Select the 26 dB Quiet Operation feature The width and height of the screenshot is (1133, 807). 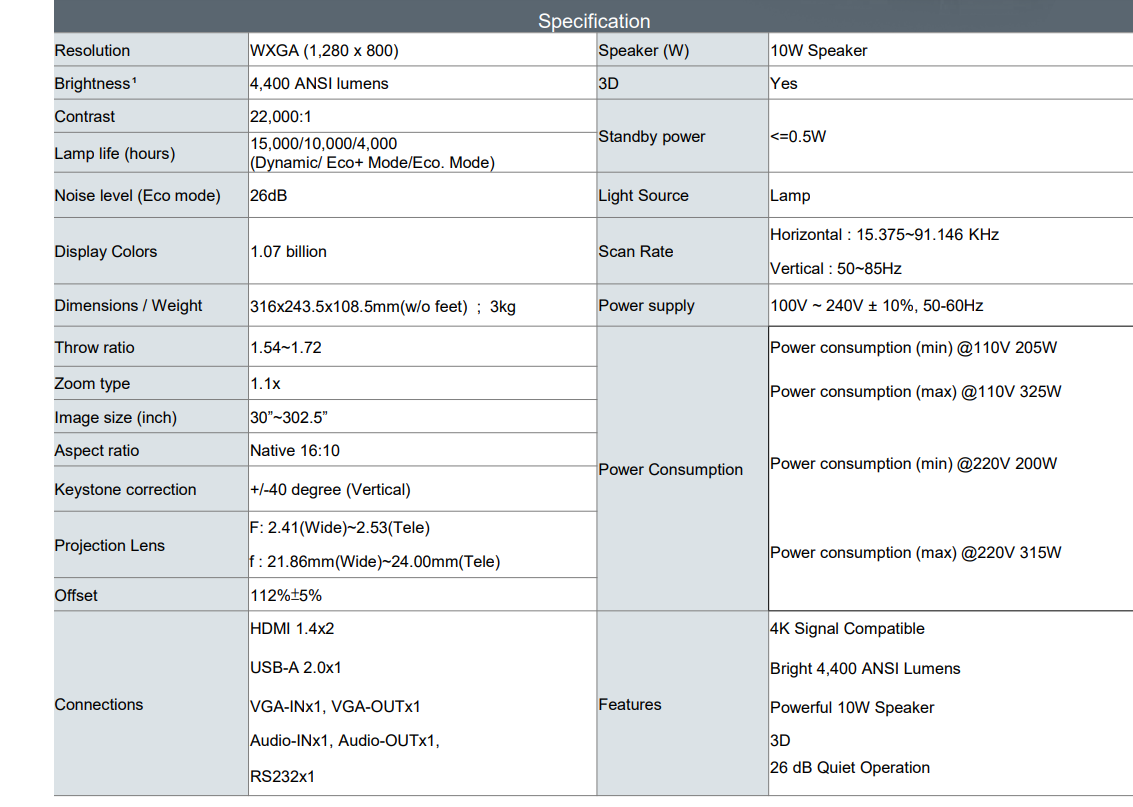[x=850, y=768]
